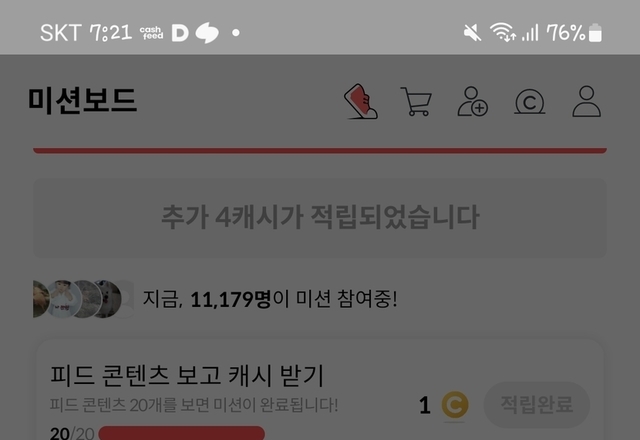Viewport: 640px width, 440px height.
Task: Tap the gold coin beside reward amount 1
Action: click(x=455, y=405)
